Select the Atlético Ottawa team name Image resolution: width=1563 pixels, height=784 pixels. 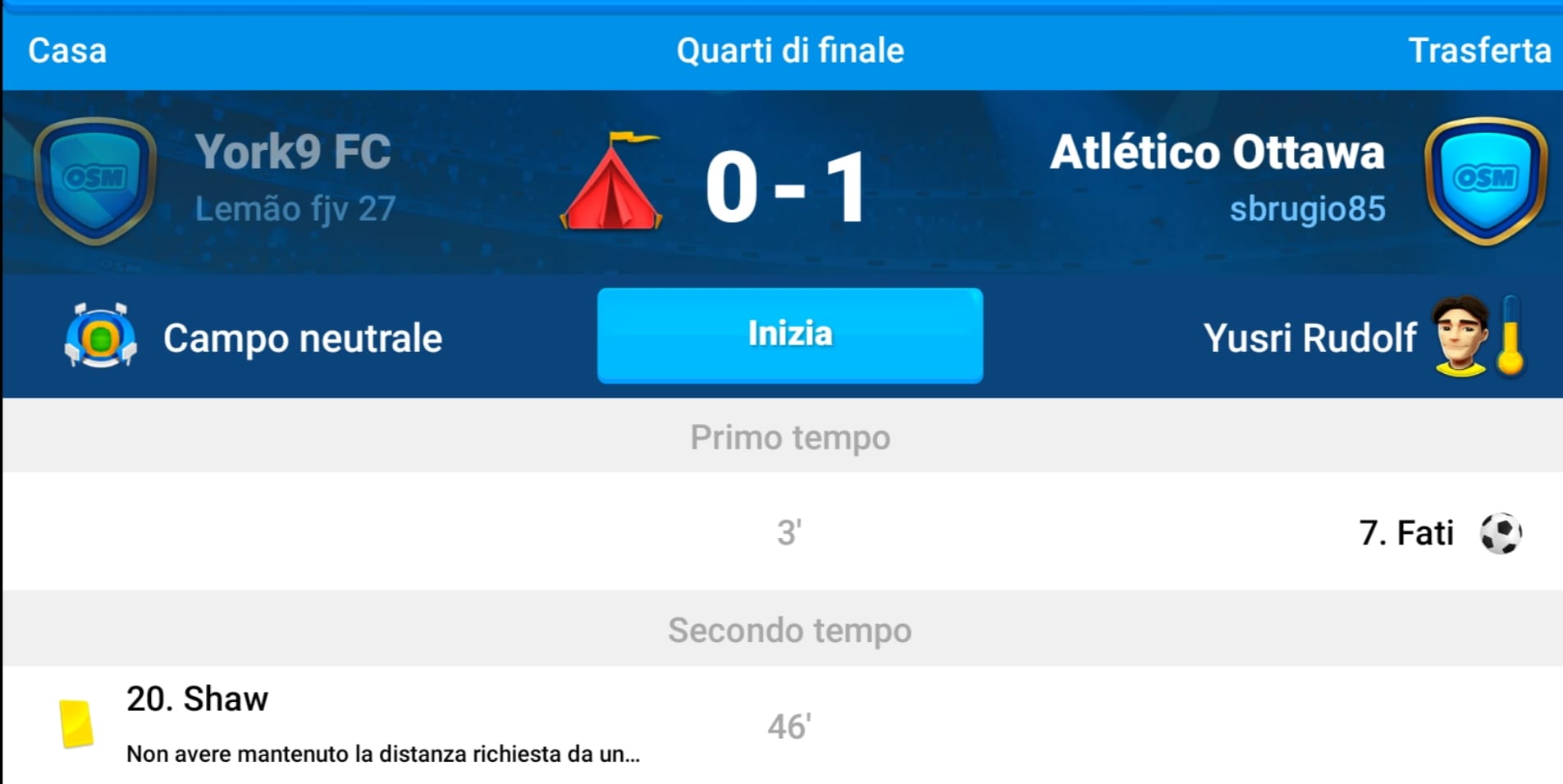1217,152
